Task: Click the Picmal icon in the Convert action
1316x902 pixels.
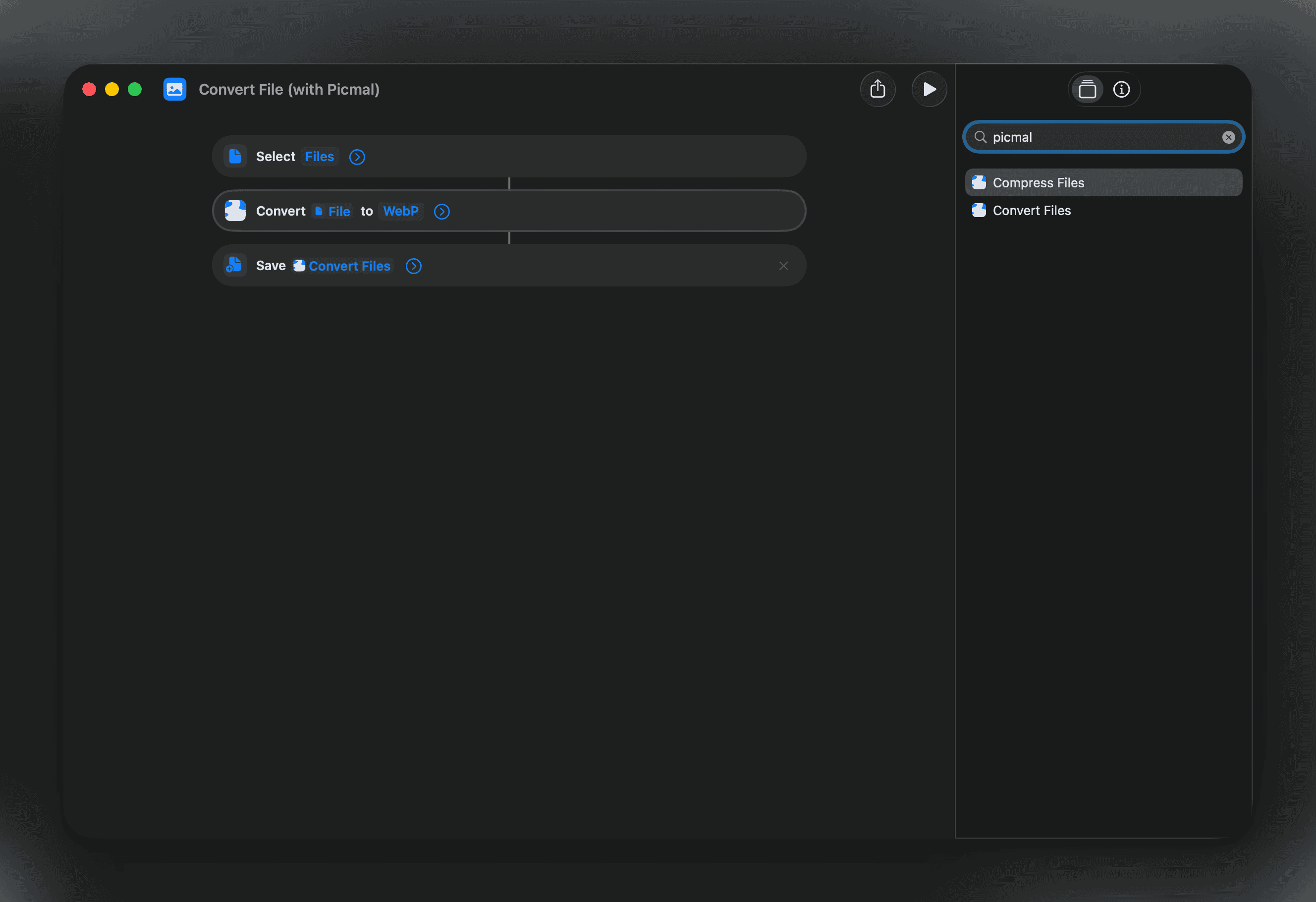Action: 235,211
